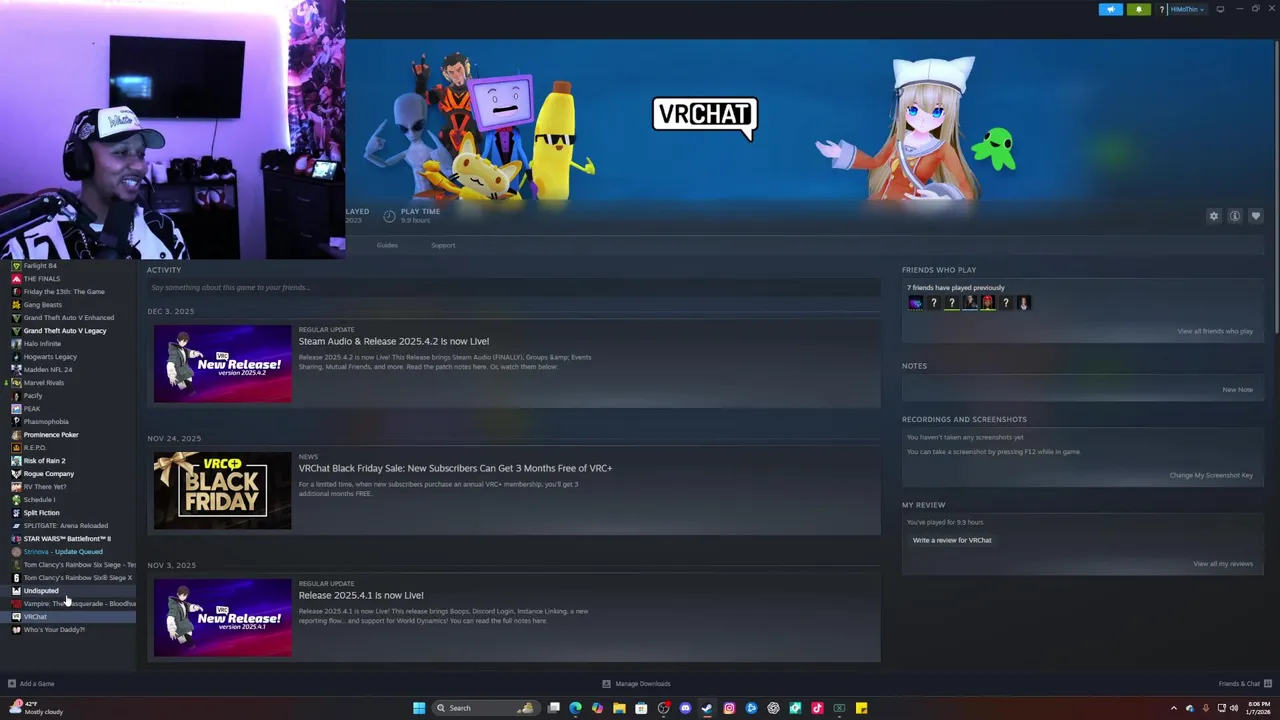Select THE FINALS in library list
Viewport: 1280px width, 720px height.
click(x=42, y=279)
